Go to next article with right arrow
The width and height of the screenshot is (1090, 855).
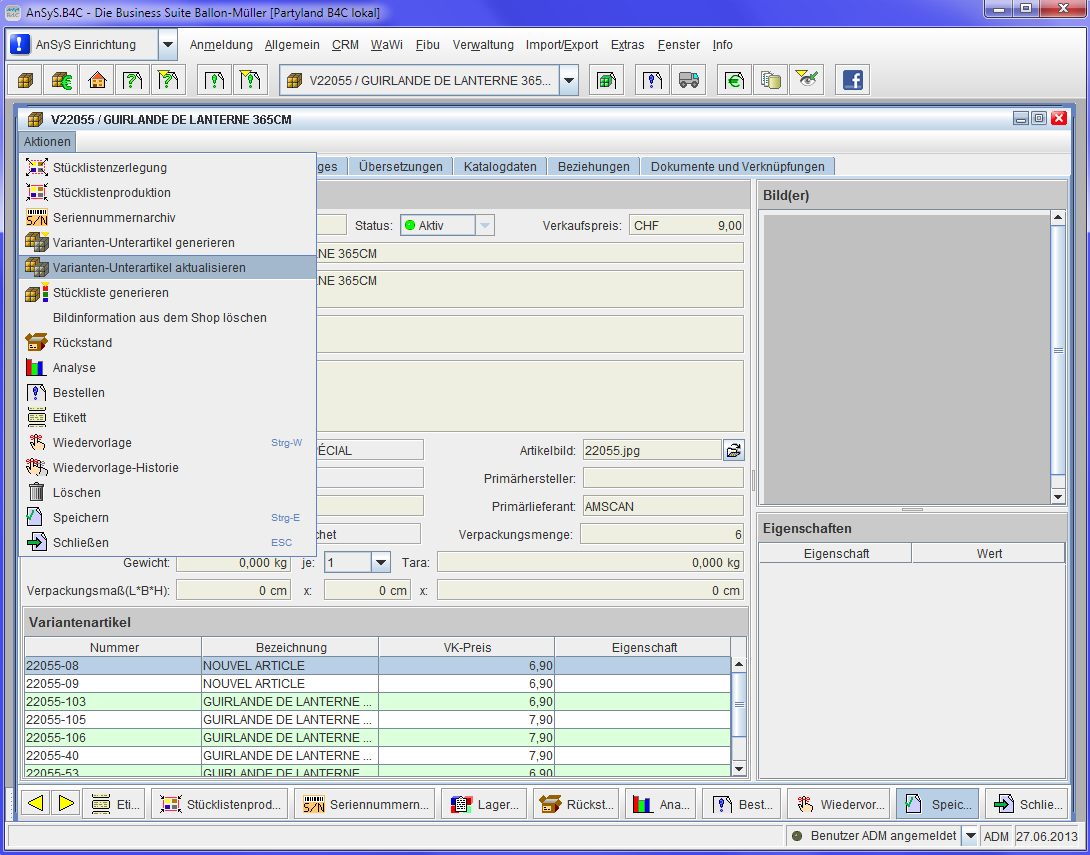[x=66, y=803]
